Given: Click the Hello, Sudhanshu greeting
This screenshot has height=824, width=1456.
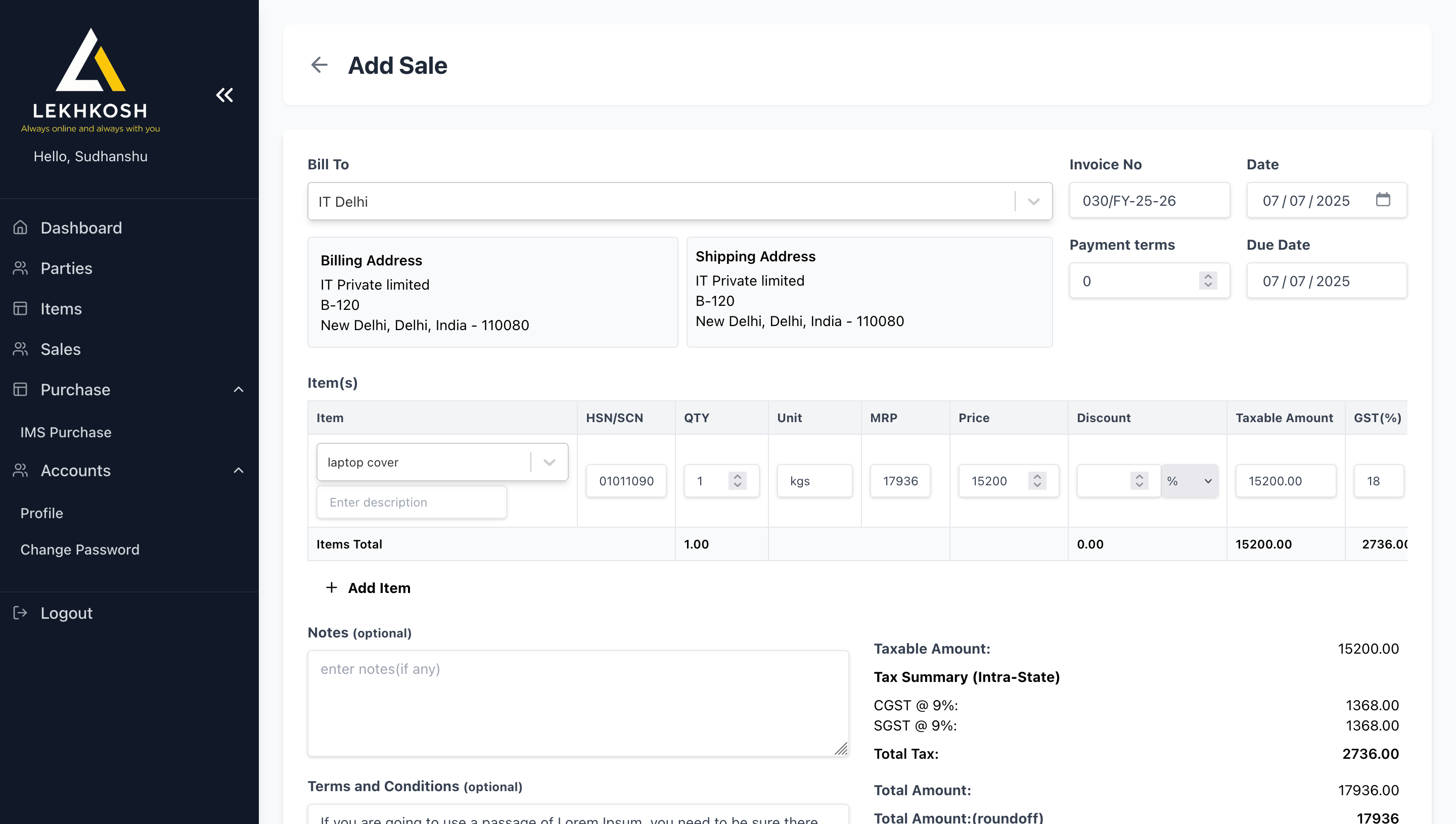Looking at the screenshot, I should pyautogui.click(x=90, y=156).
